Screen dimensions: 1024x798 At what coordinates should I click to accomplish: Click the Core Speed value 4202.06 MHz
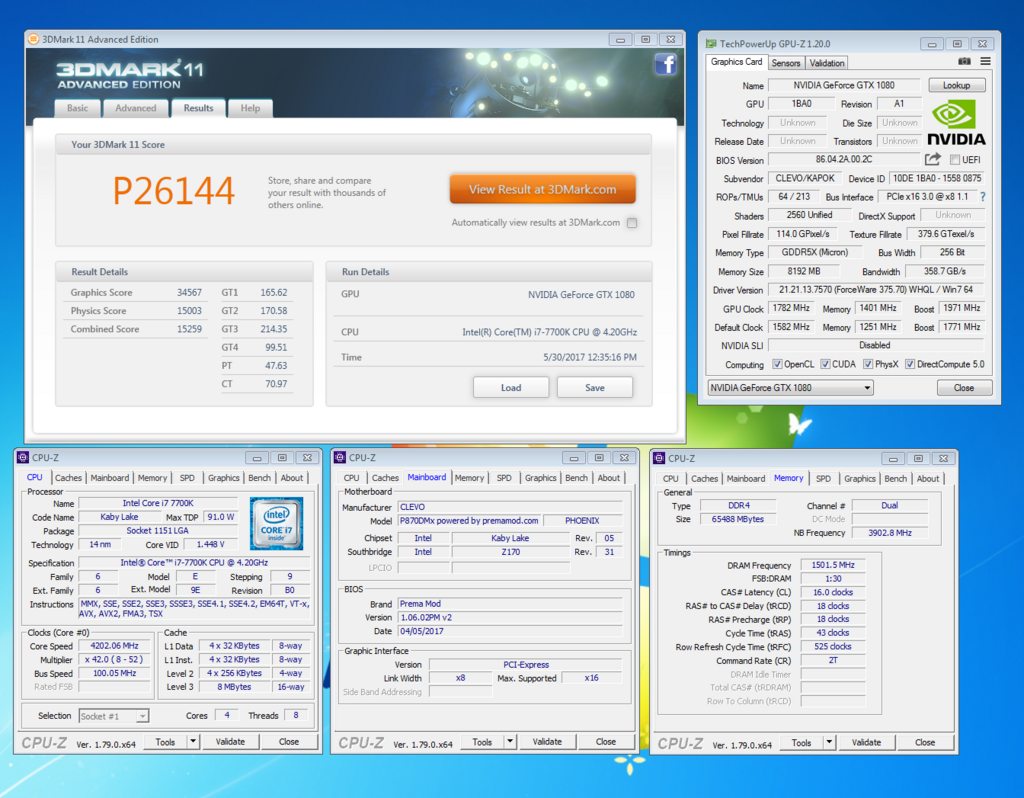115,646
